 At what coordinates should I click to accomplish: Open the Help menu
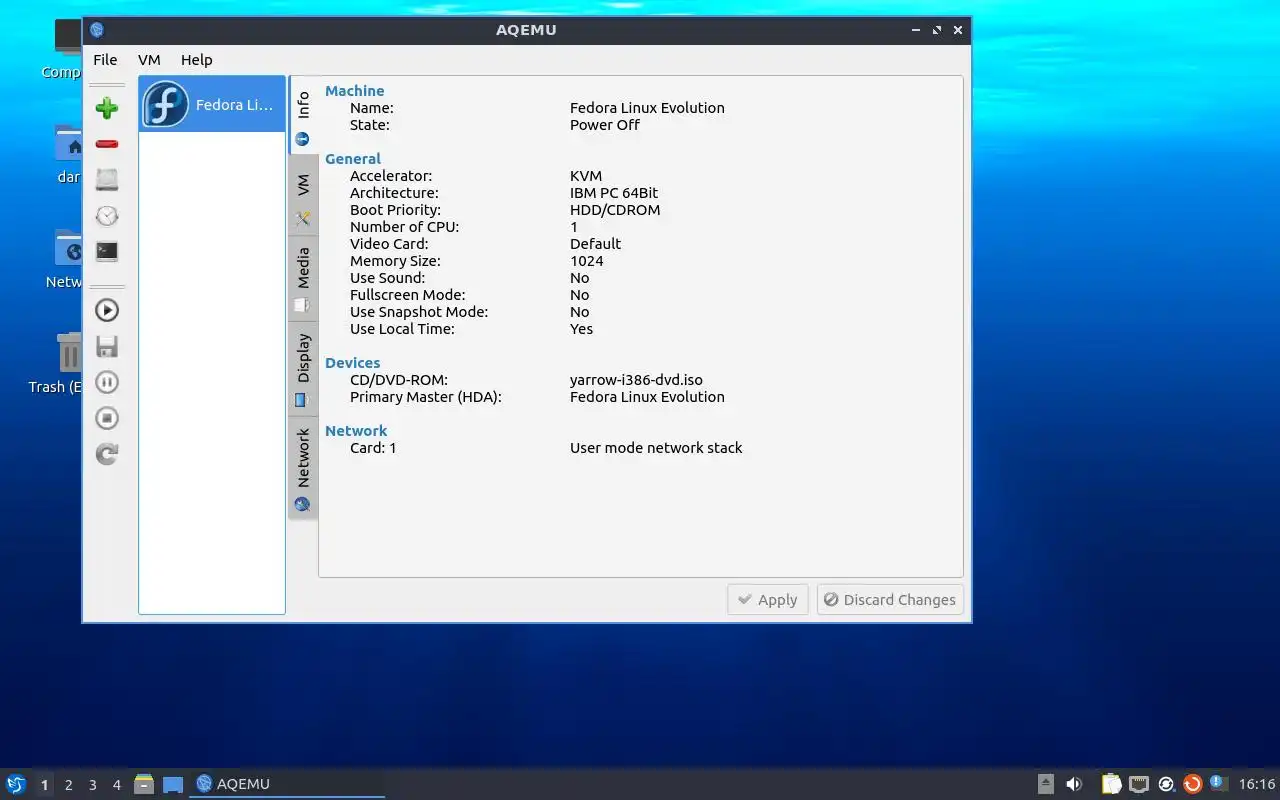tap(196, 60)
